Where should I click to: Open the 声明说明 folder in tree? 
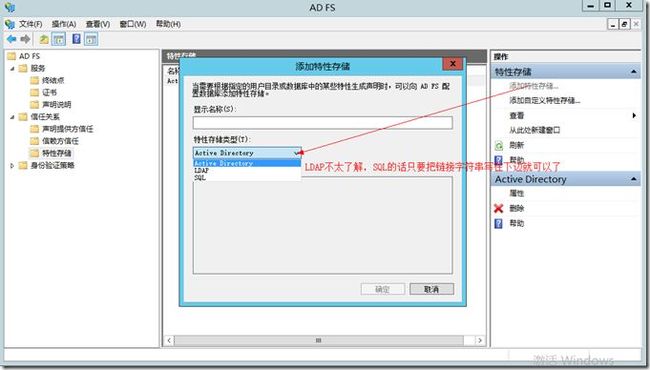[57, 104]
